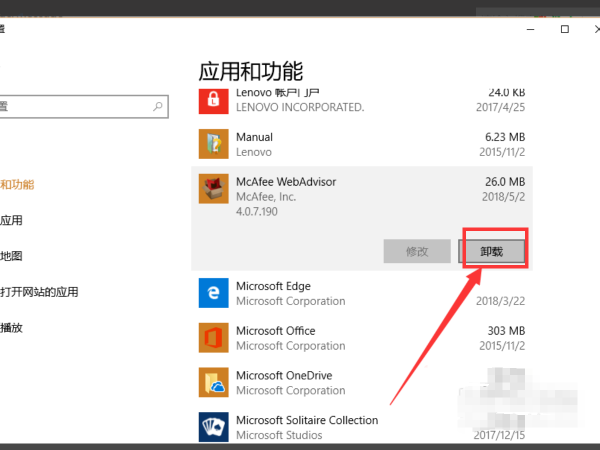Click the Microsoft OneDrive folder icon
The width and height of the screenshot is (600, 450).
(214, 382)
